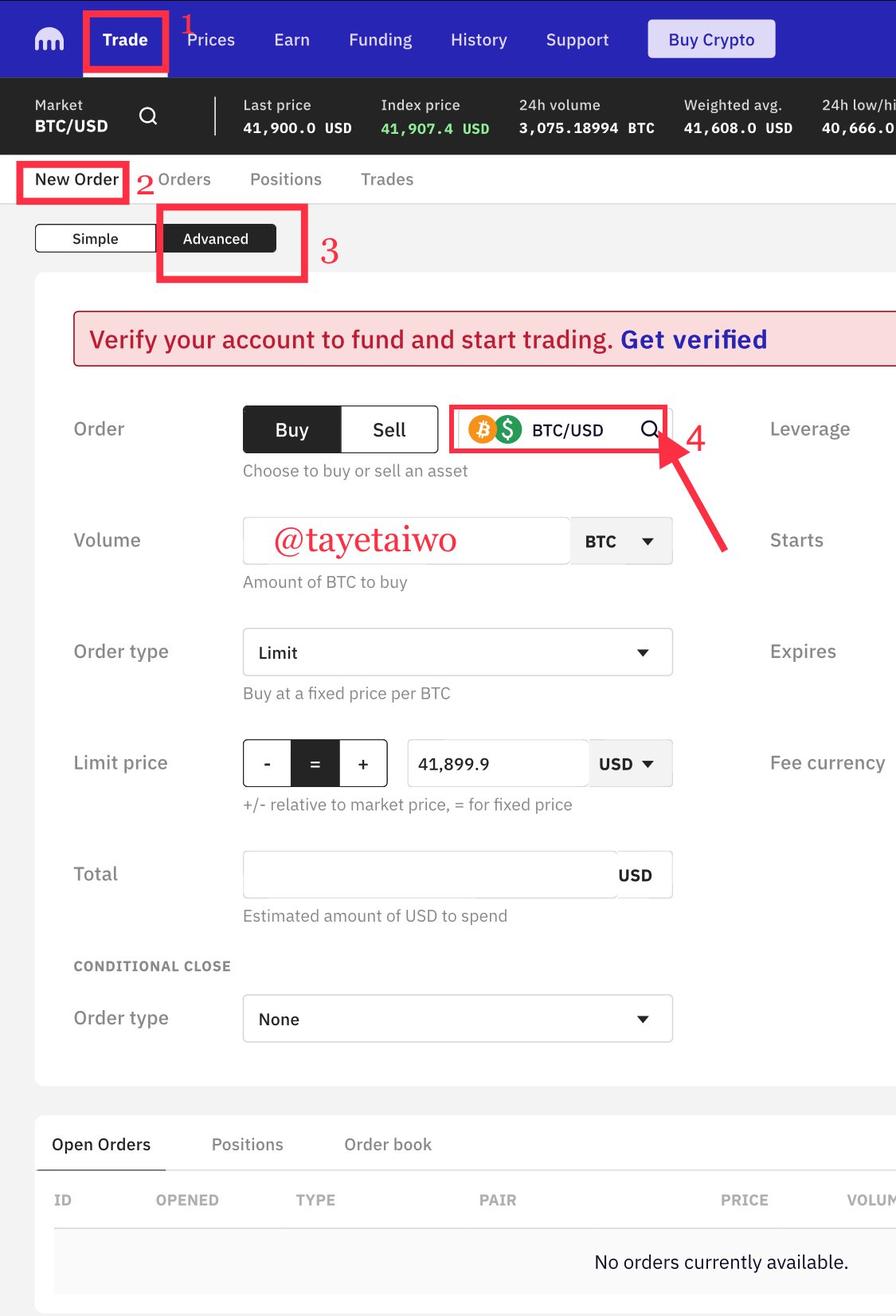Click the Fee currency label
Image resolution: width=896 pixels, height=1316 pixels.
[828, 763]
